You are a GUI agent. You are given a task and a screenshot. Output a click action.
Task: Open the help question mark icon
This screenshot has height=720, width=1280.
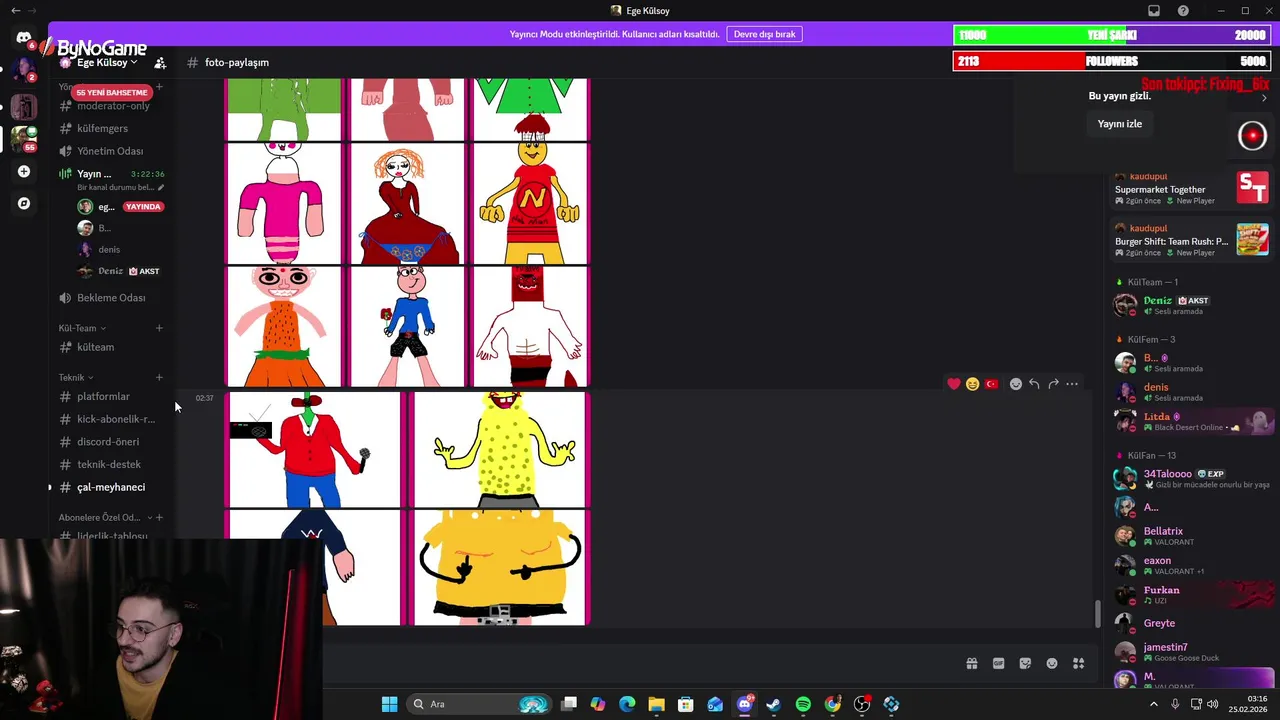(x=1183, y=10)
